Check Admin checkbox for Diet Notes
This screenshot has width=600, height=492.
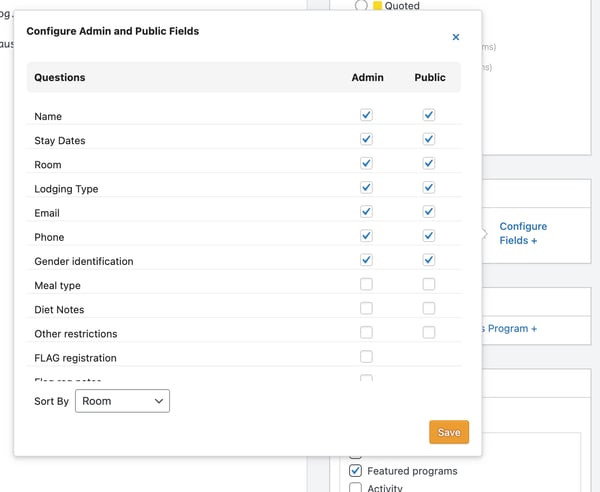tap(366, 308)
